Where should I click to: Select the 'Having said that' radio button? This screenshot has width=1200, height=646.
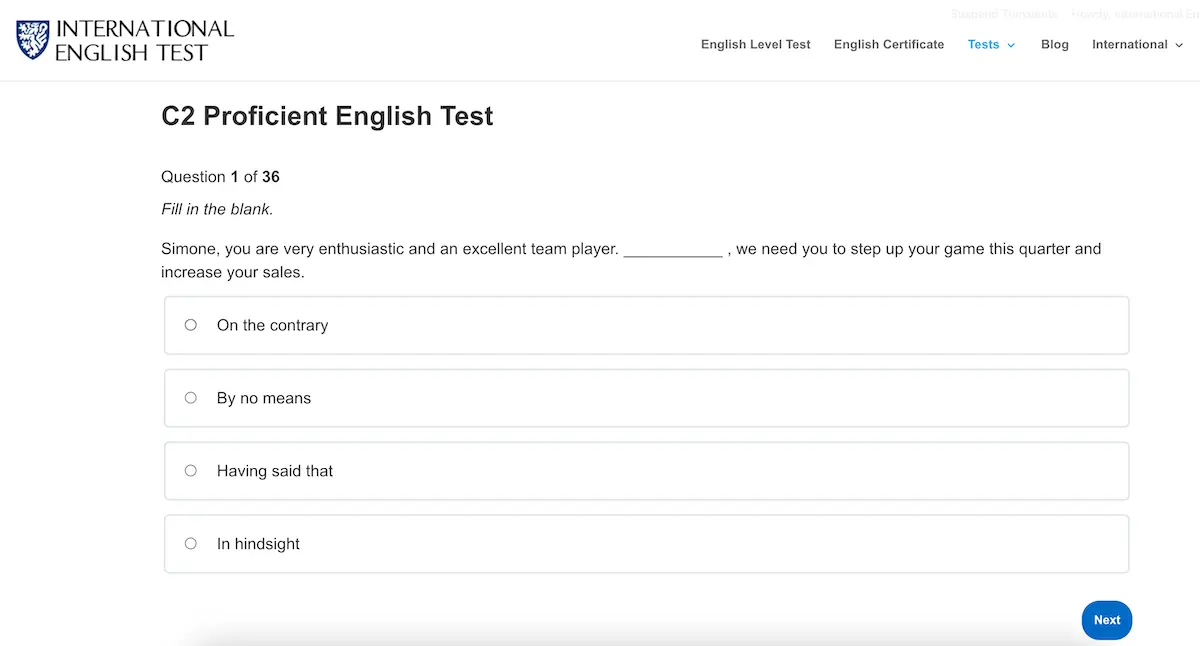click(x=190, y=470)
